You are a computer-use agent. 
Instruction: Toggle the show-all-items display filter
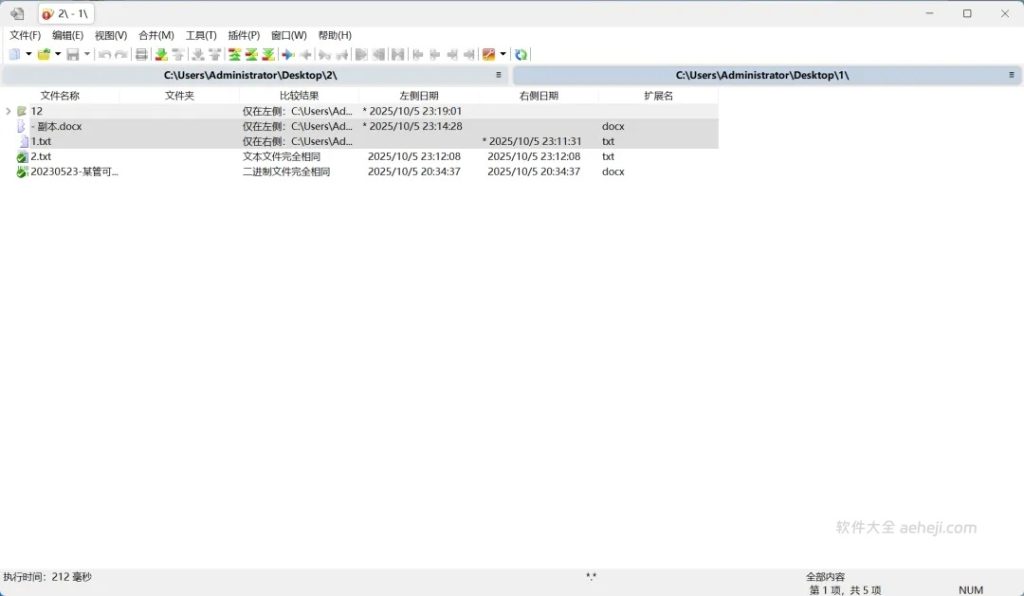[232, 54]
